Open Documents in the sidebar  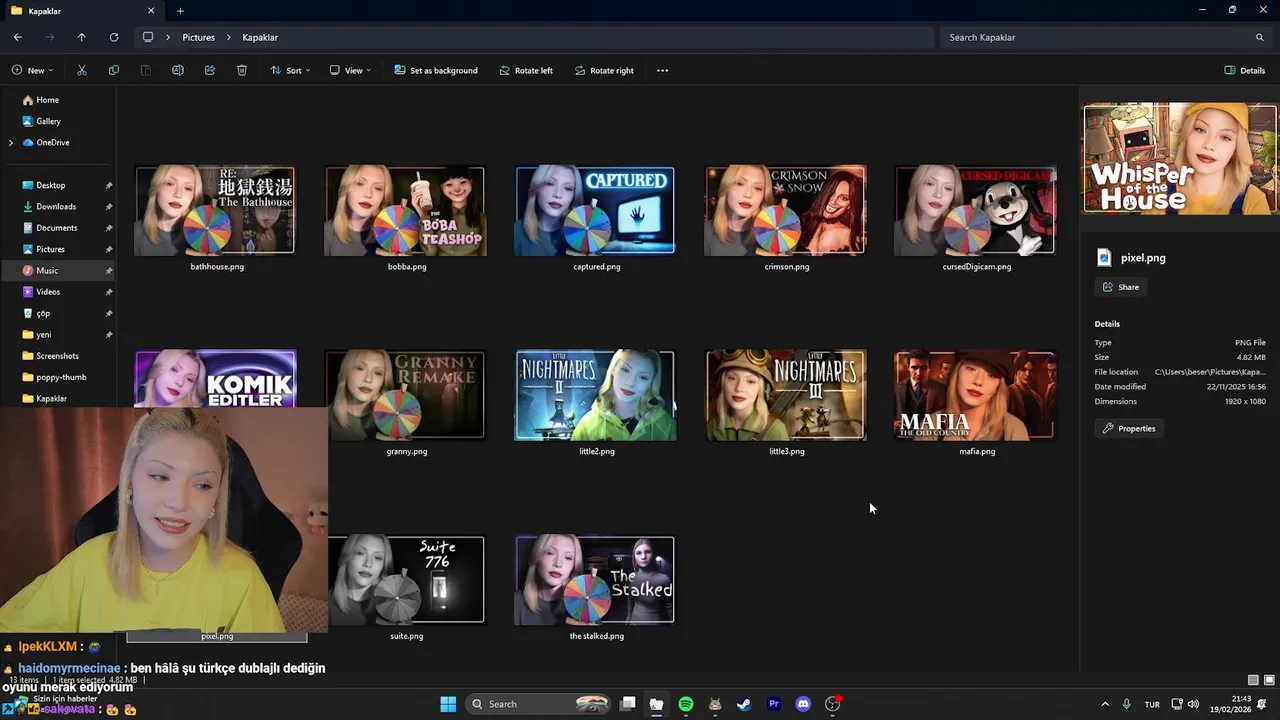58,228
